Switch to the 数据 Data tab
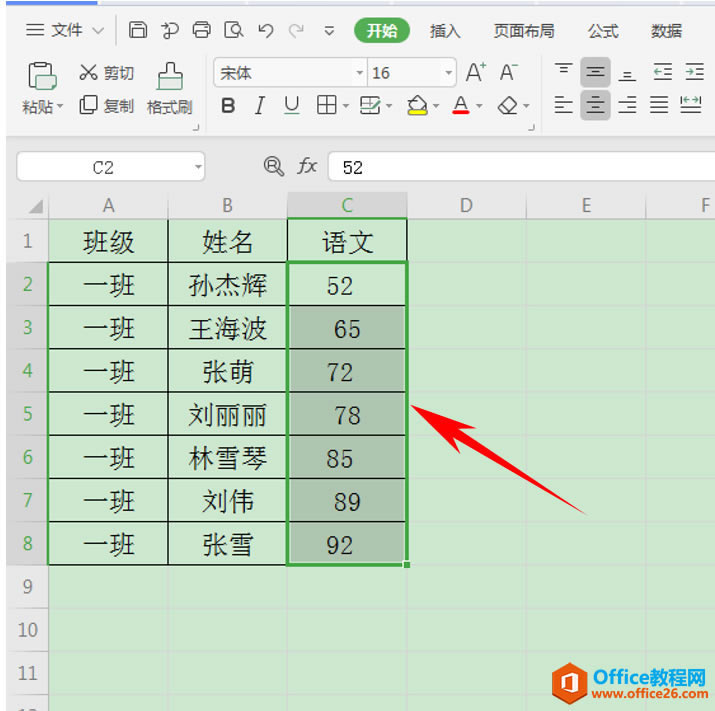 coord(666,31)
